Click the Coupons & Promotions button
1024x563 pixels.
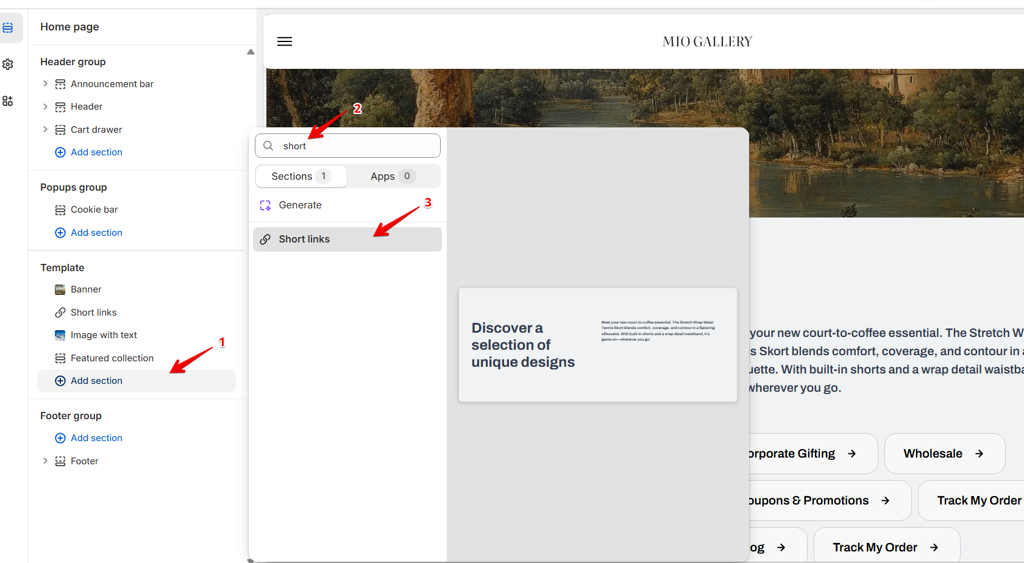click(829, 501)
